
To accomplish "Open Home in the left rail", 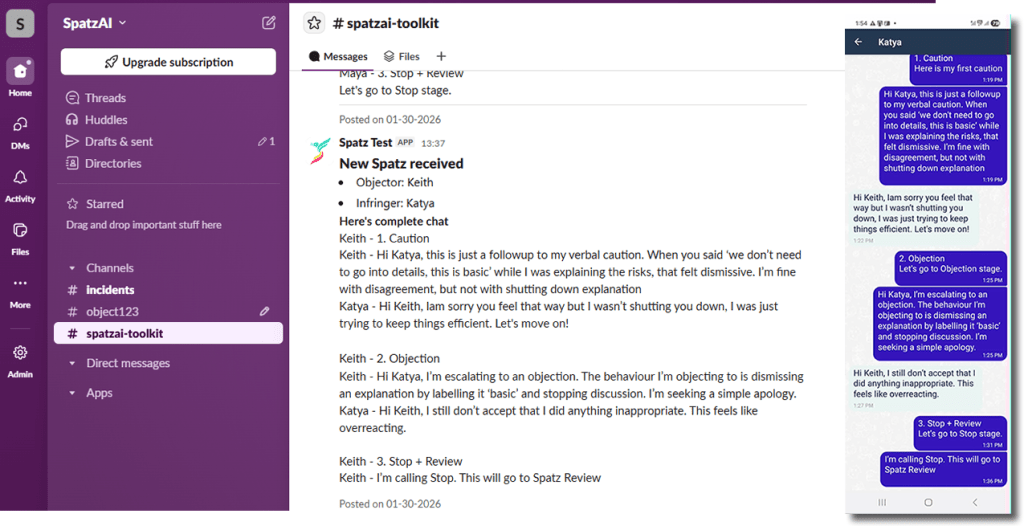I will 20,73.
